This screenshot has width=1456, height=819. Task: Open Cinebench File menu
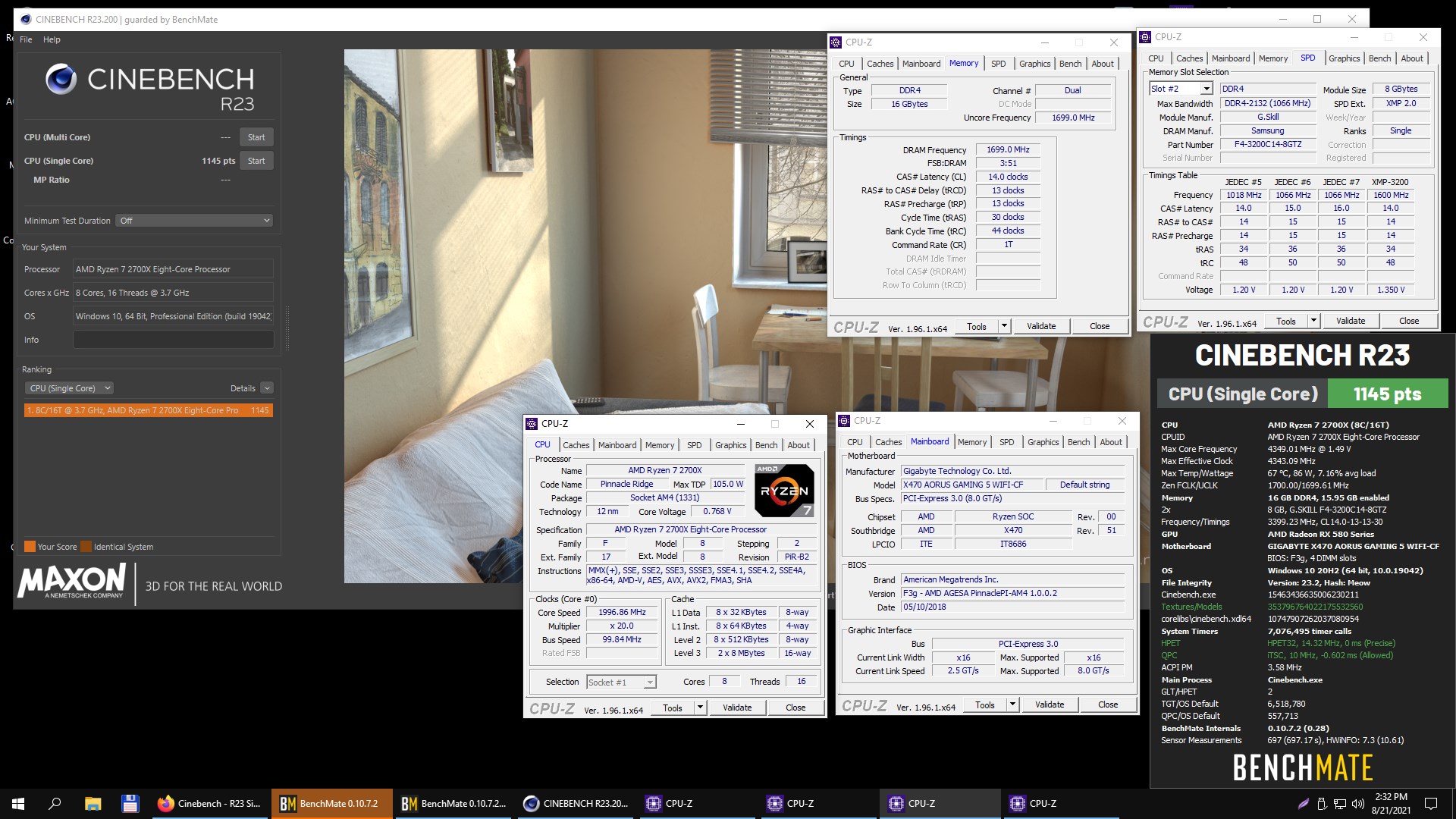(26, 39)
